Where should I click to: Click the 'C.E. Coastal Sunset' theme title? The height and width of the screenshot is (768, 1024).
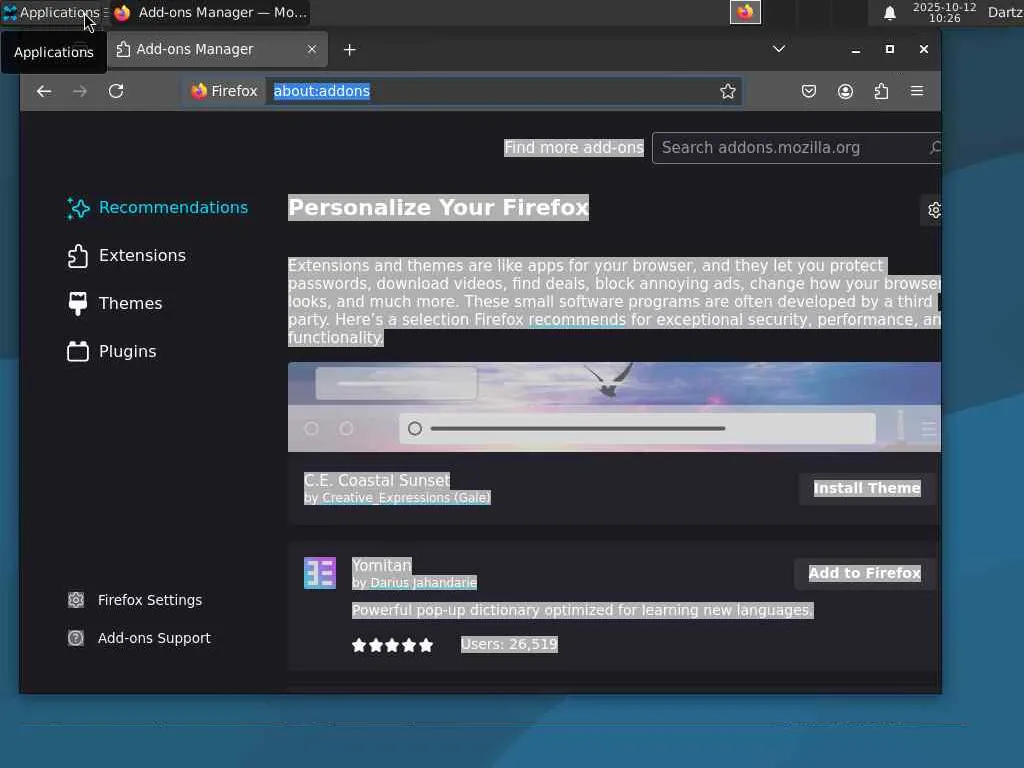(x=377, y=481)
